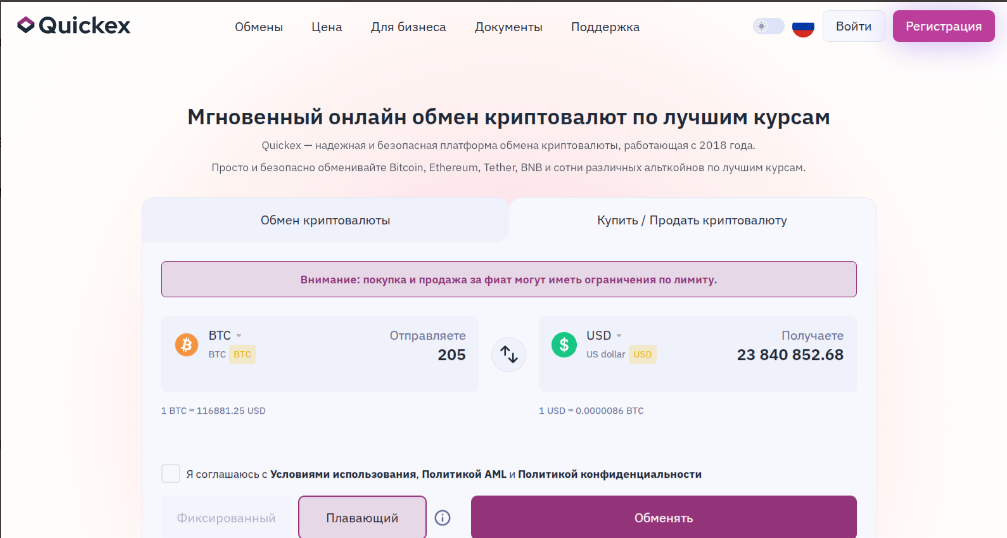
Task: Click the Получаете label
Action: tap(812, 336)
